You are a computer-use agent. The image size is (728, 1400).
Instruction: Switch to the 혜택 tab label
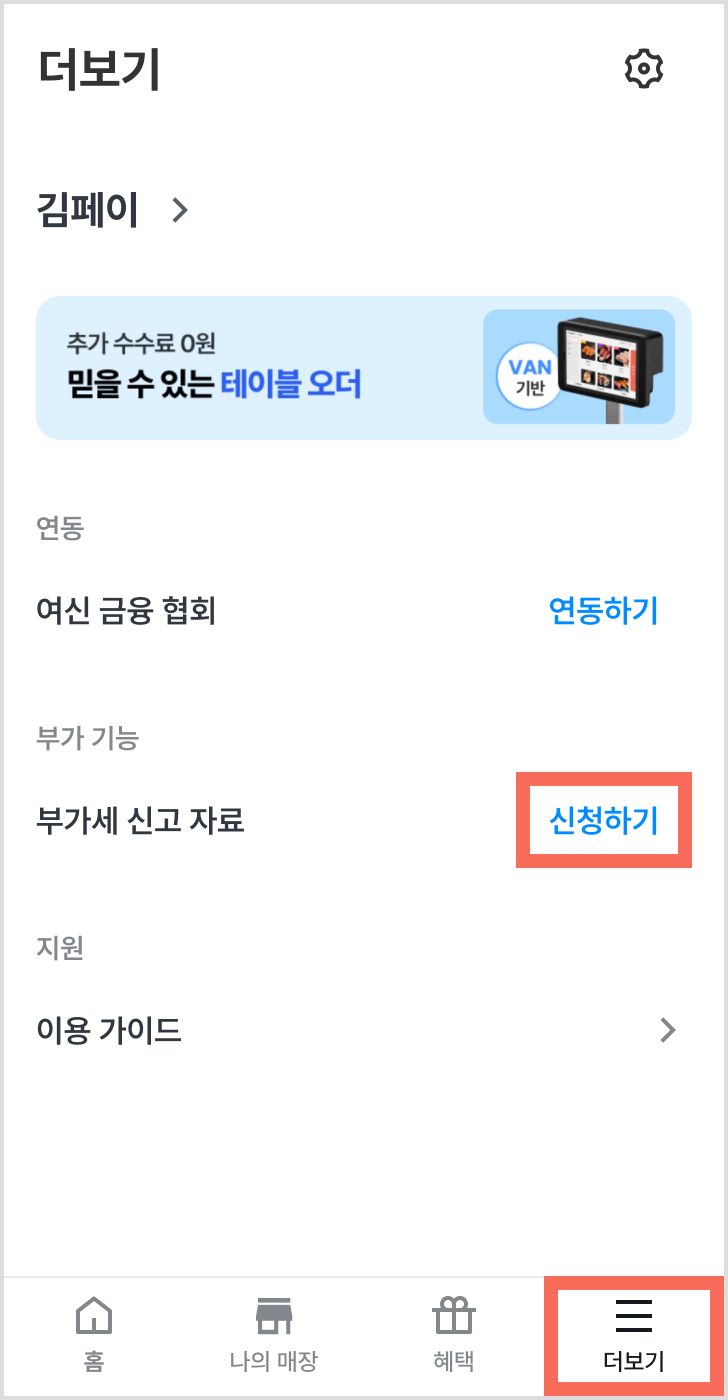coord(453,1361)
